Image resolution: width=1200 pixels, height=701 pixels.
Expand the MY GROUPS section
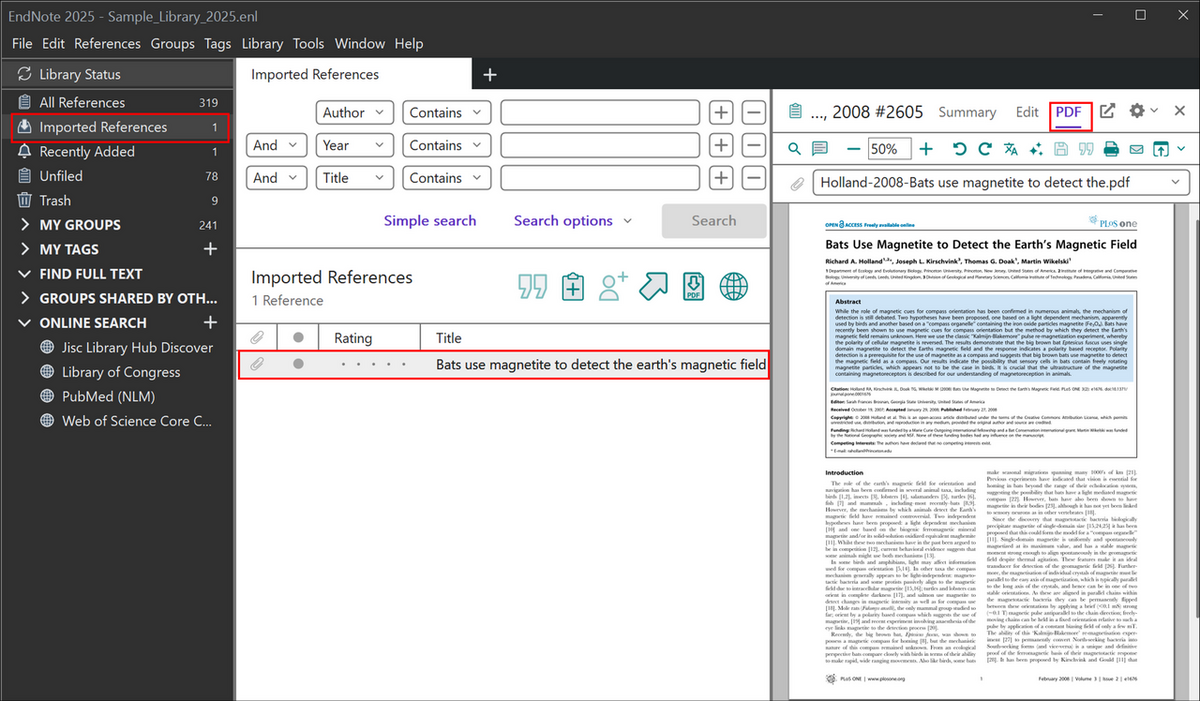pos(25,225)
